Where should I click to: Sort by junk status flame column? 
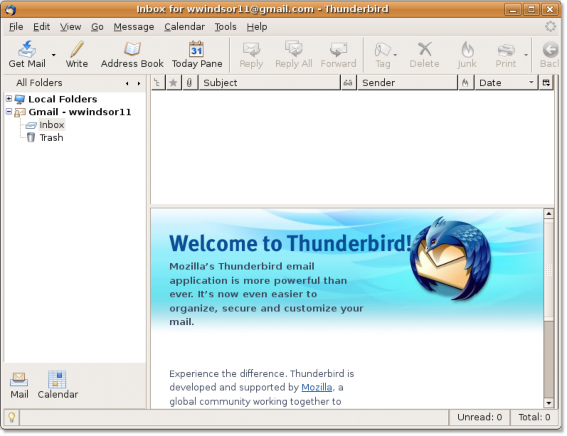[x=466, y=83]
